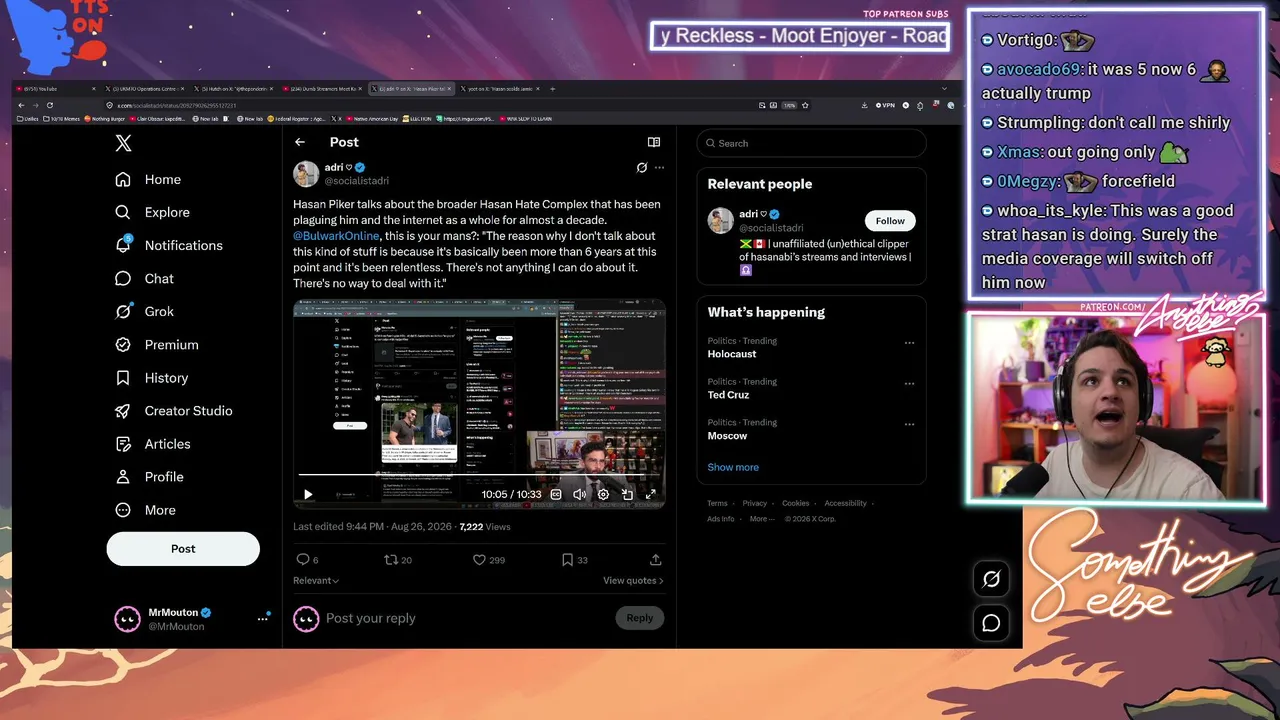The width and height of the screenshot is (1280, 720).
Task: Open View quotes link
Action: point(633,581)
